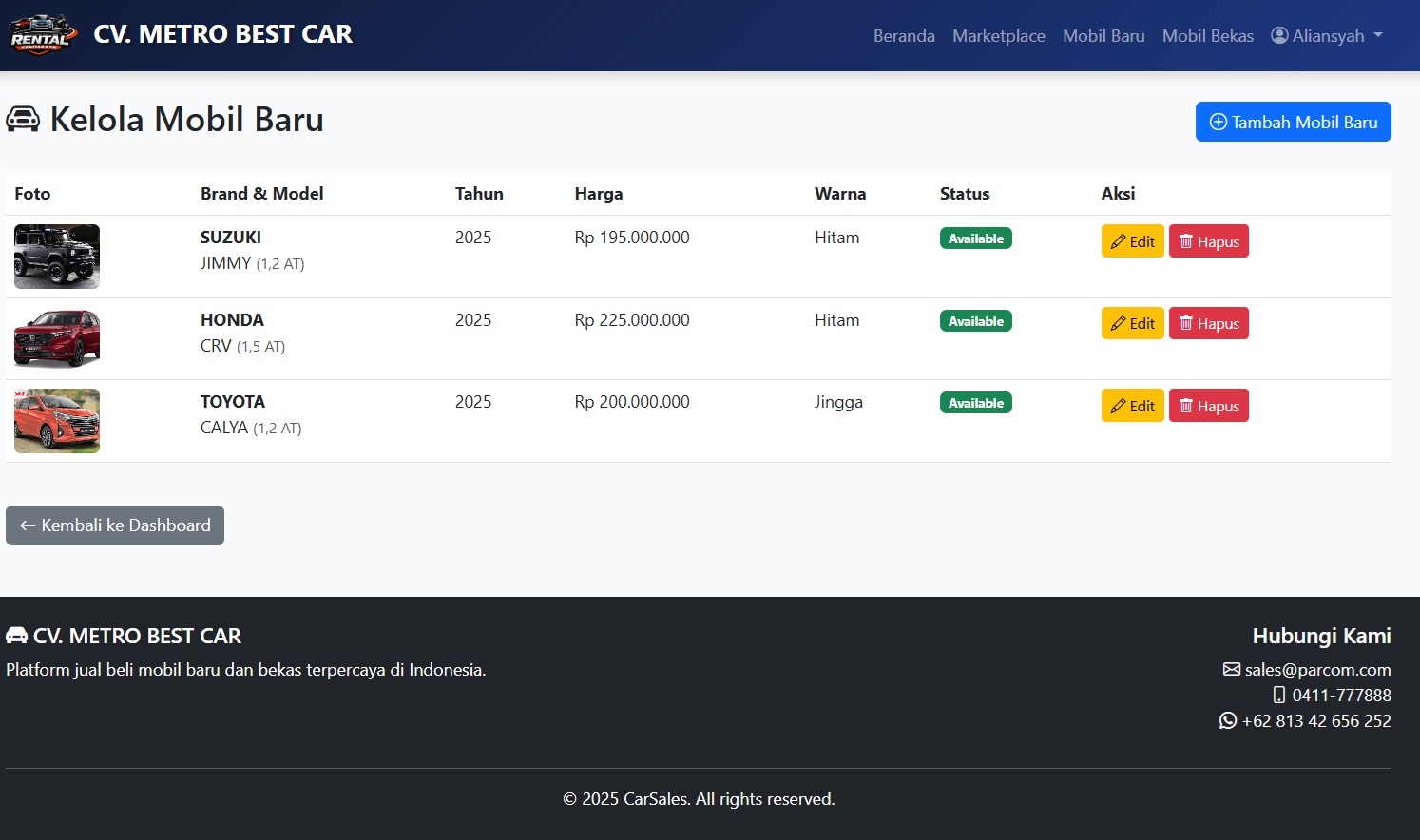This screenshot has height=840, width=1420.
Task: Click the Foto column header
Action: point(32,194)
